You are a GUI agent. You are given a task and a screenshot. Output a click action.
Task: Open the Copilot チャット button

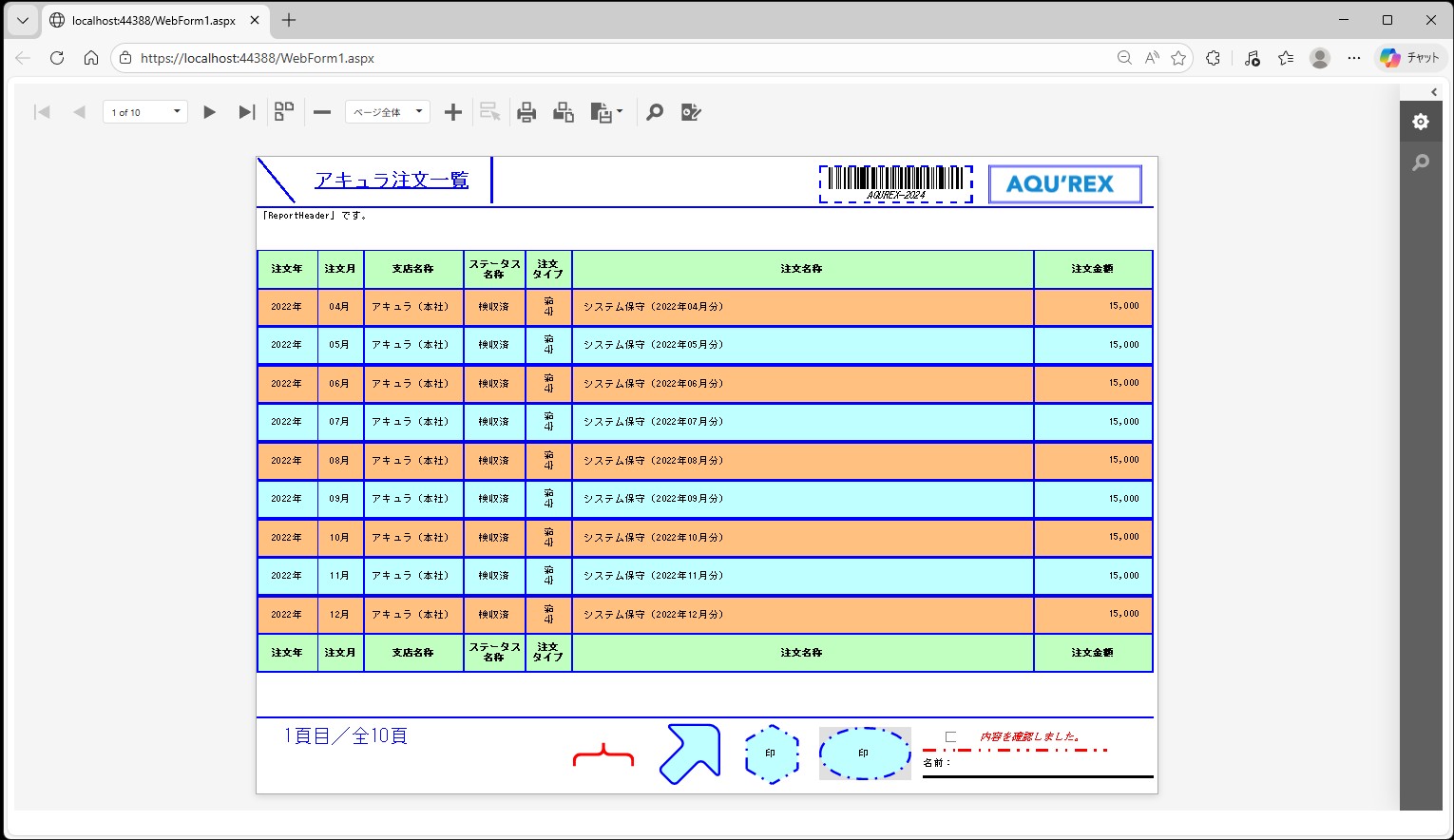1410,58
